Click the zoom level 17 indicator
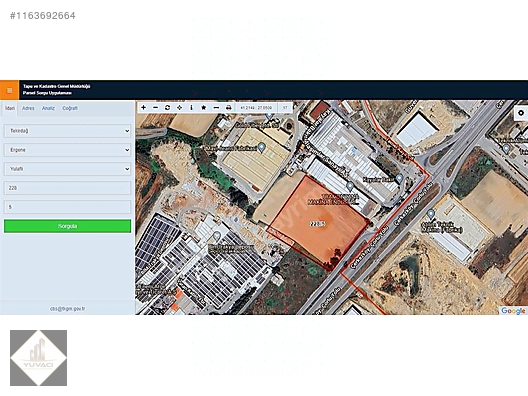Viewport: 528px width, 396px height. coord(285,108)
